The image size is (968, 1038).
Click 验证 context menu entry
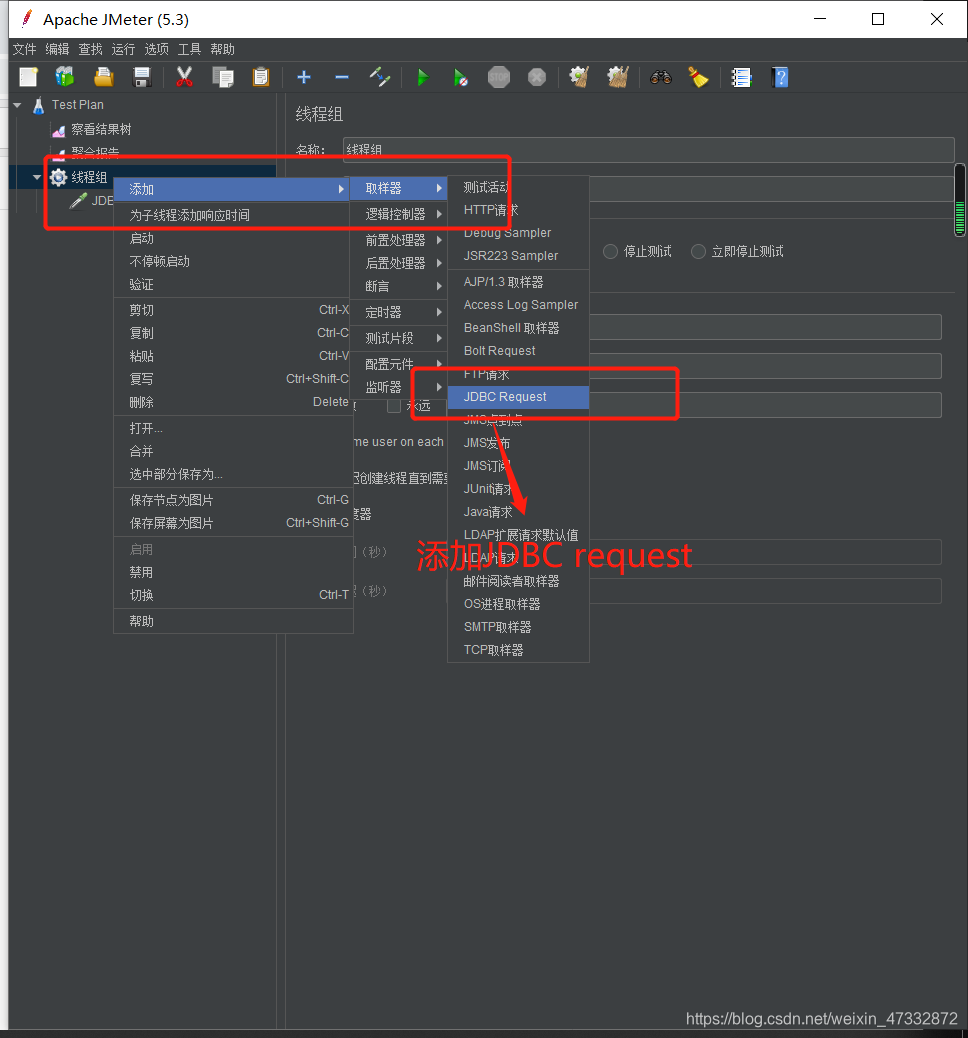pyautogui.click(x=233, y=285)
